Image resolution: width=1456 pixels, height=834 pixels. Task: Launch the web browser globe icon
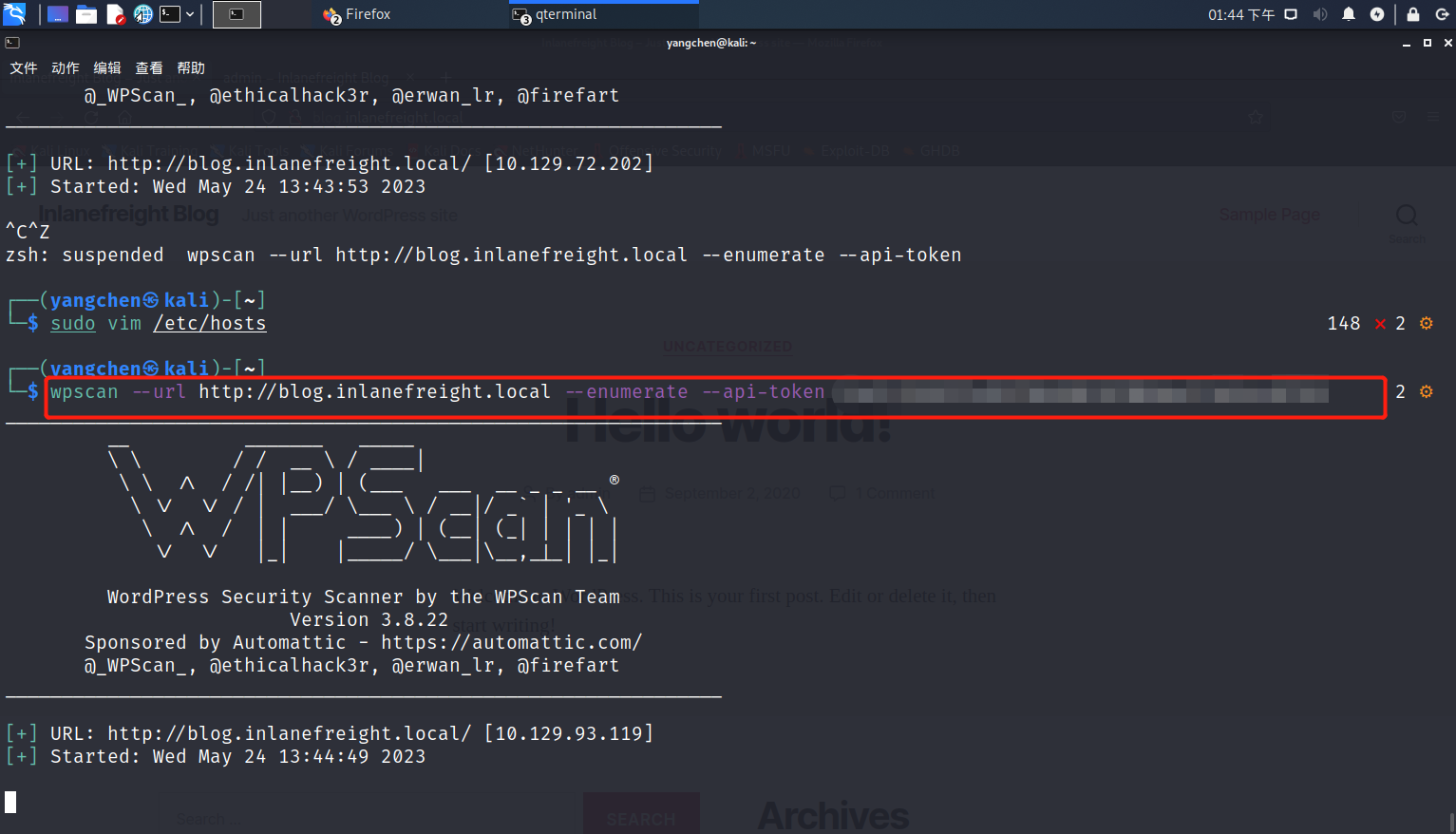pyautogui.click(x=143, y=14)
